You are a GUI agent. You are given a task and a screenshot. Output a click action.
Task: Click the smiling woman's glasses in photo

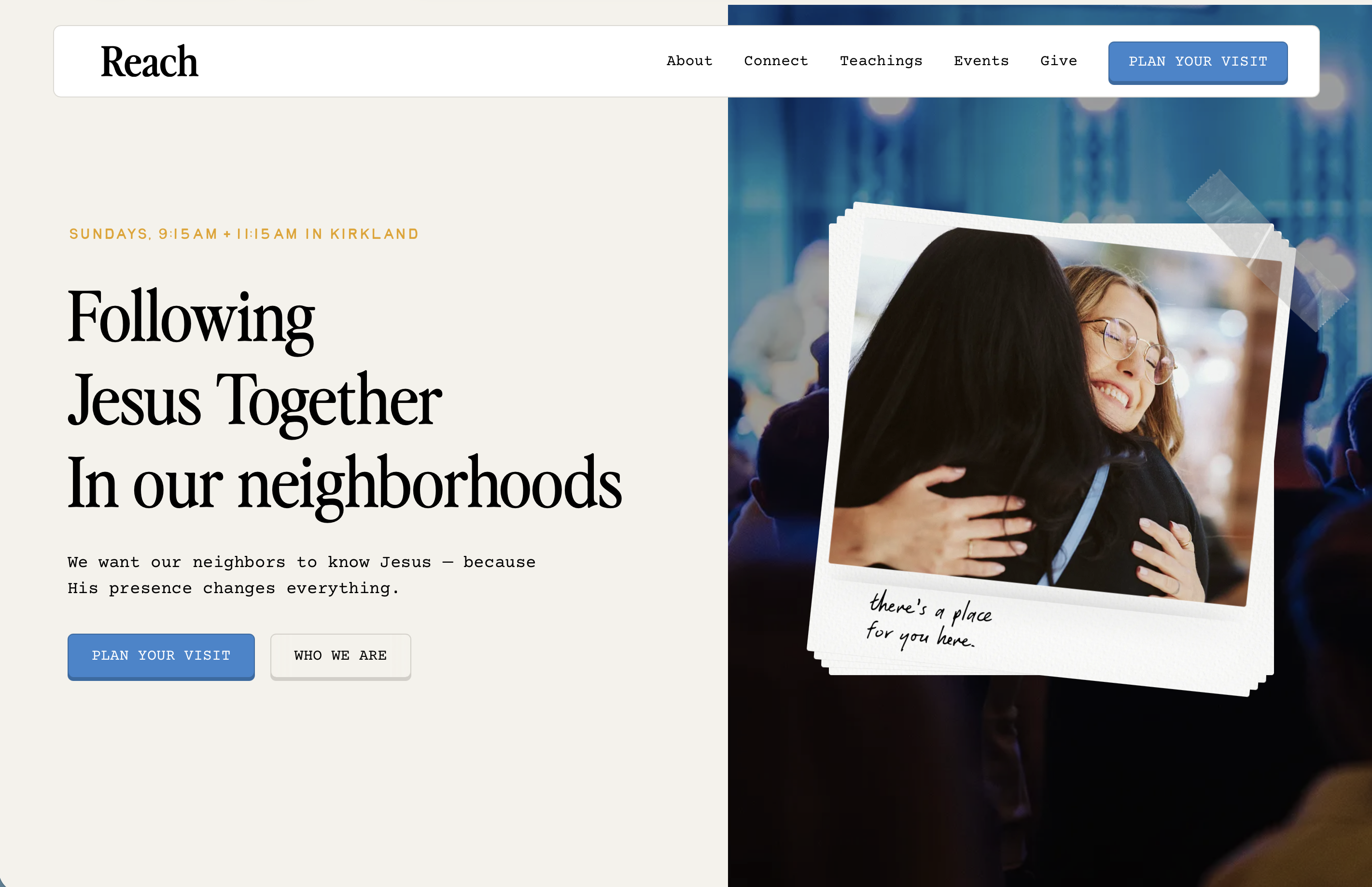coord(1129,347)
